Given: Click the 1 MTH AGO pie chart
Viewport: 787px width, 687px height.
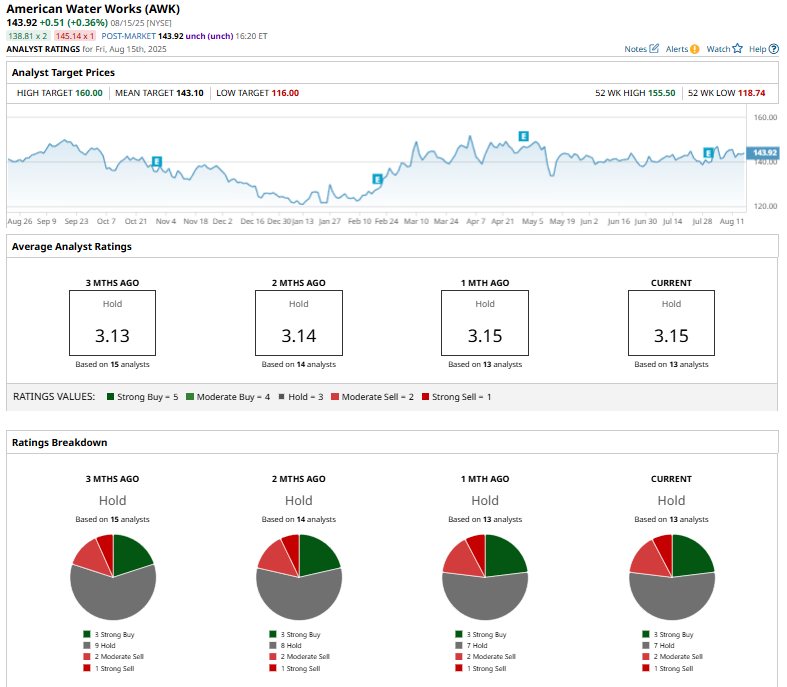Looking at the screenshot, I should [485, 577].
